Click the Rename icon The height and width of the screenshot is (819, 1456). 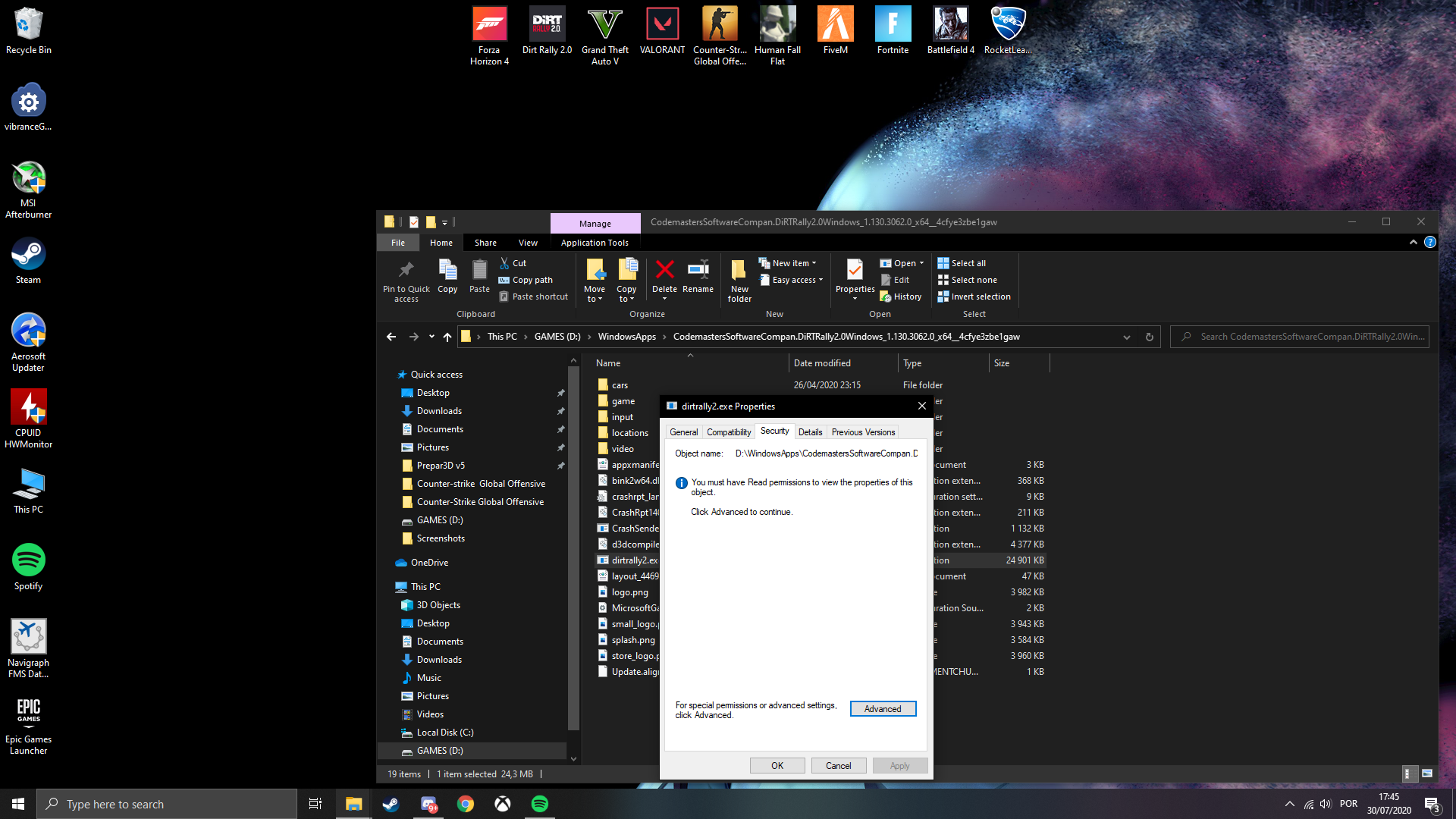pos(698,269)
